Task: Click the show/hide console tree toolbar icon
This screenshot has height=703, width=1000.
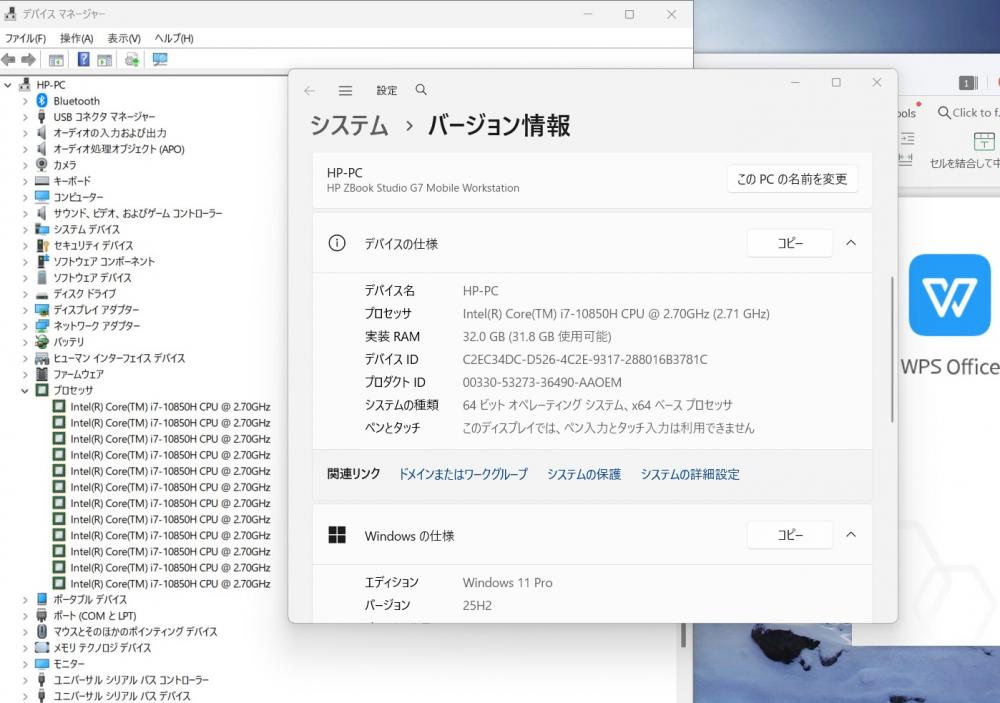Action: tap(56, 60)
